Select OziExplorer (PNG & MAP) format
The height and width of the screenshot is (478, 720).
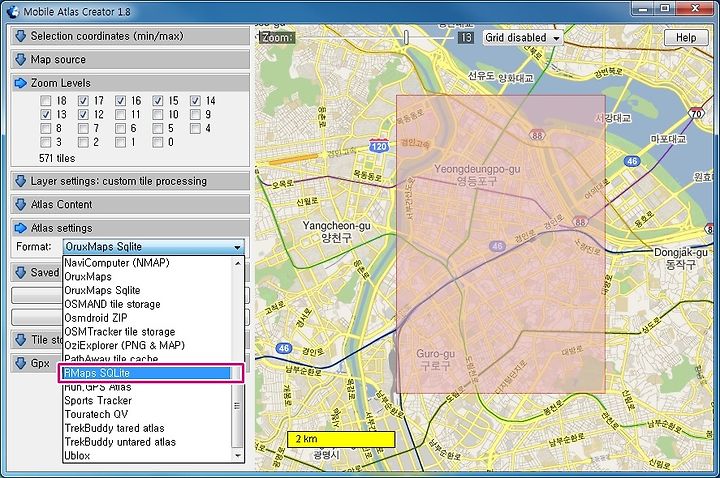click(147, 345)
